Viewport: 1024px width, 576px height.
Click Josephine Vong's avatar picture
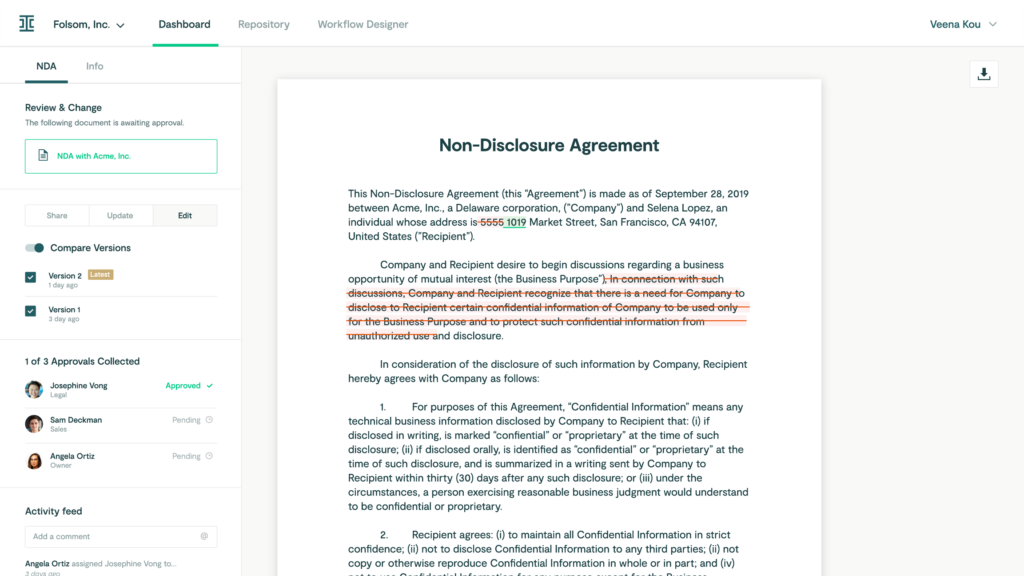tap(33, 389)
